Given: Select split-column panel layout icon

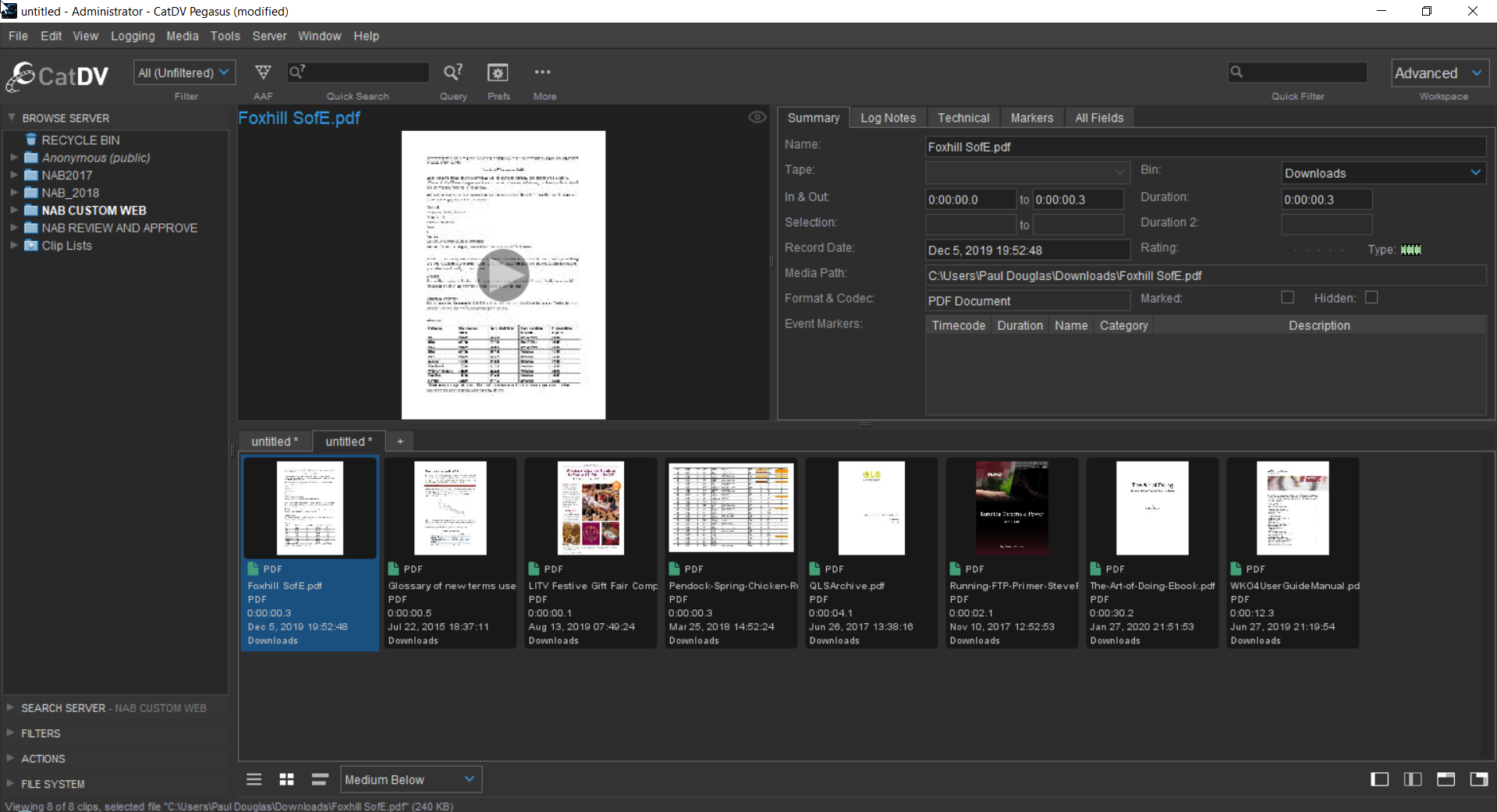Looking at the screenshot, I should pyautogui.click(x=1413, y=779).
